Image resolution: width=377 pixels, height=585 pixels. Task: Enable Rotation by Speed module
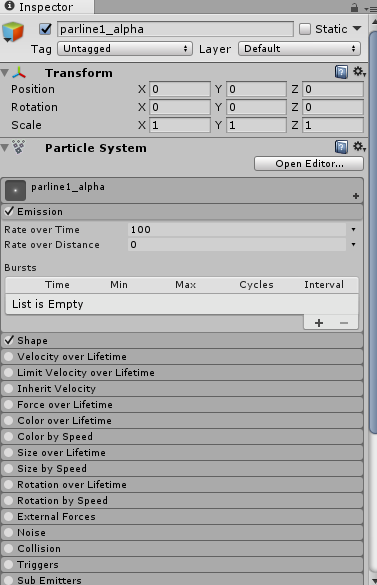click(8, 500)
